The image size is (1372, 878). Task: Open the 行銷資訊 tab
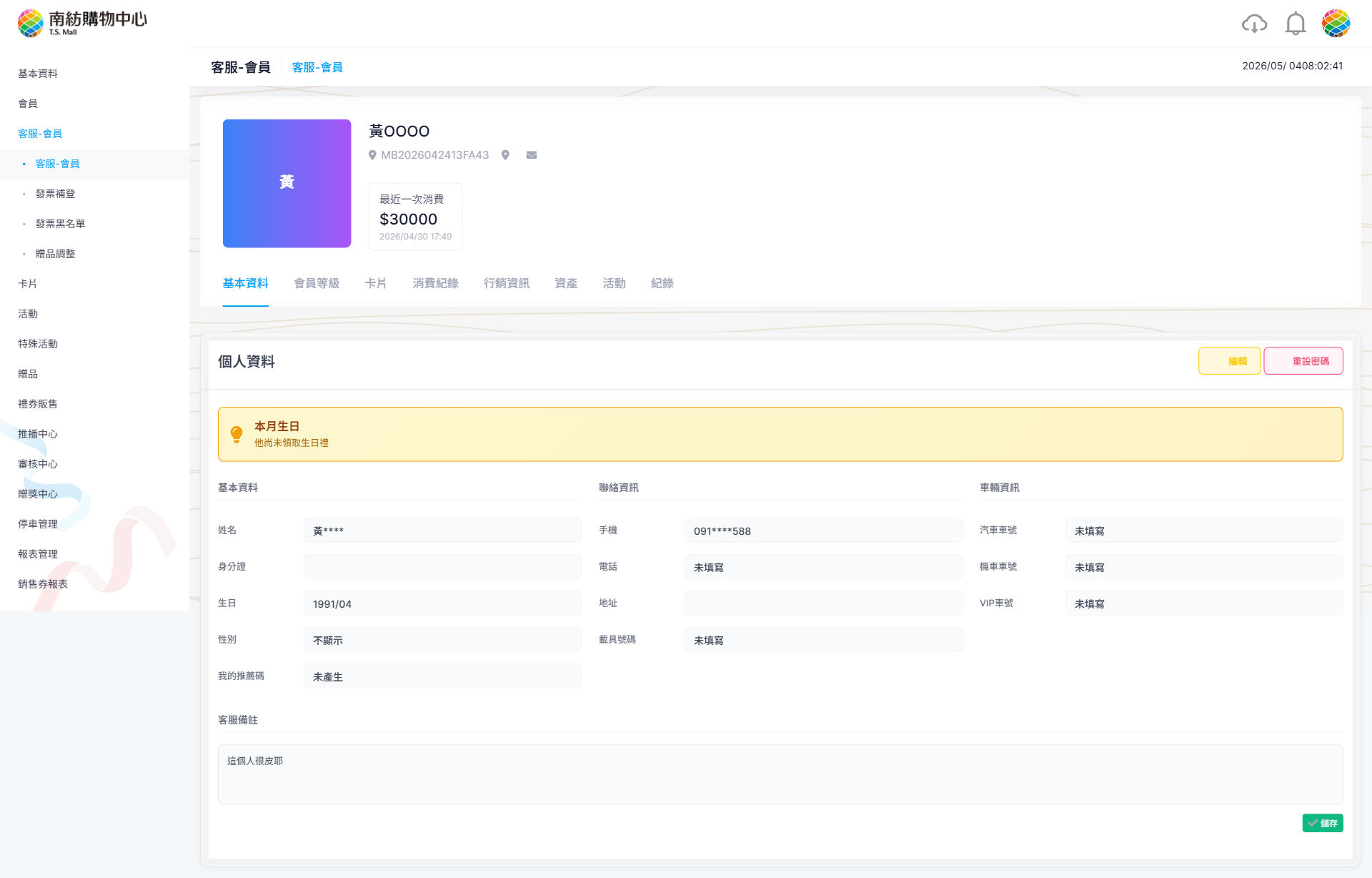[x=507, y=284]
